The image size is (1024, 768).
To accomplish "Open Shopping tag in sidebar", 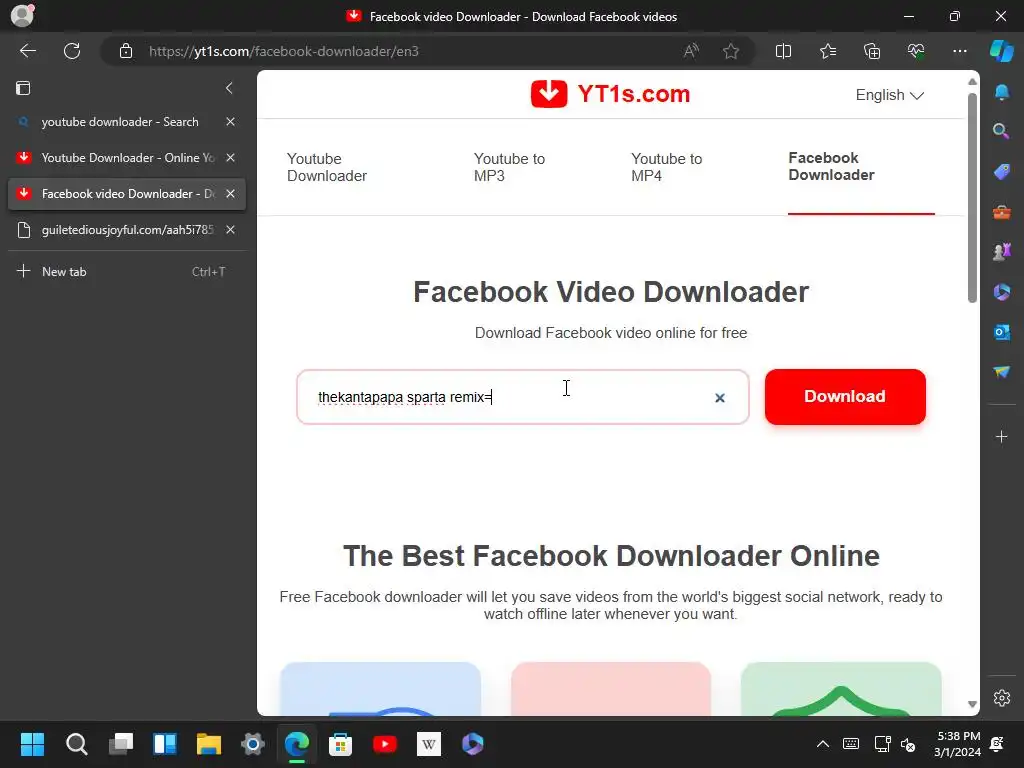I will (x=1002, y=171).
